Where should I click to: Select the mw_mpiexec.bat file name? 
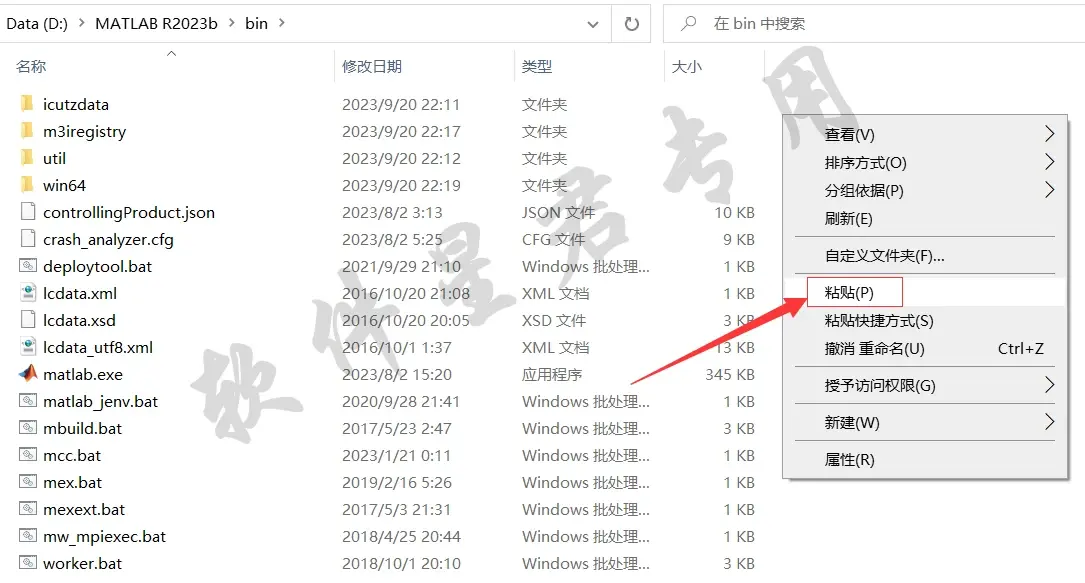(104, 537)
